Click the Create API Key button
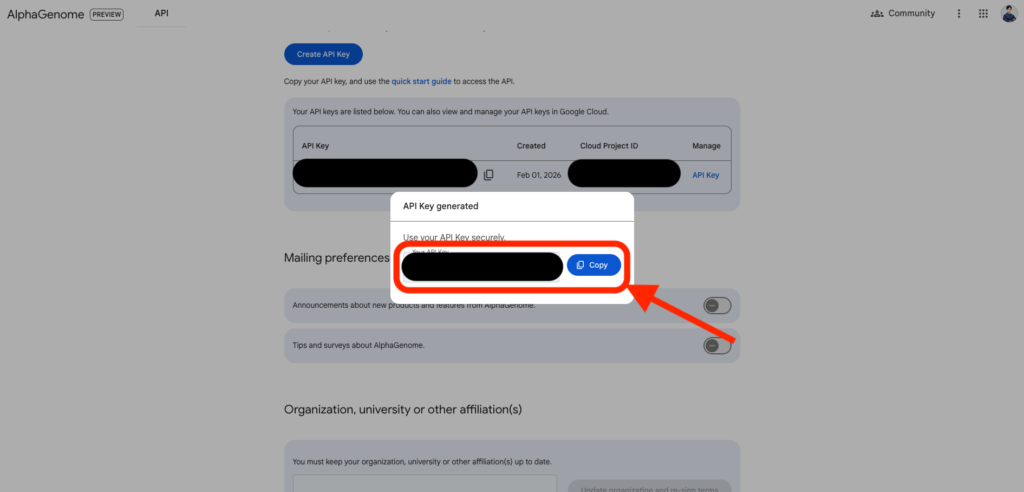Image resolution: width=1024 pixels, height=492 pixels. [x=323, y=54]
